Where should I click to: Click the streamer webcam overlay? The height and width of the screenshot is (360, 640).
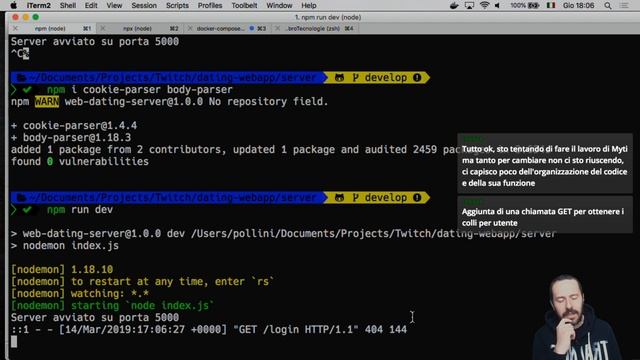click(x=576, y=318)
